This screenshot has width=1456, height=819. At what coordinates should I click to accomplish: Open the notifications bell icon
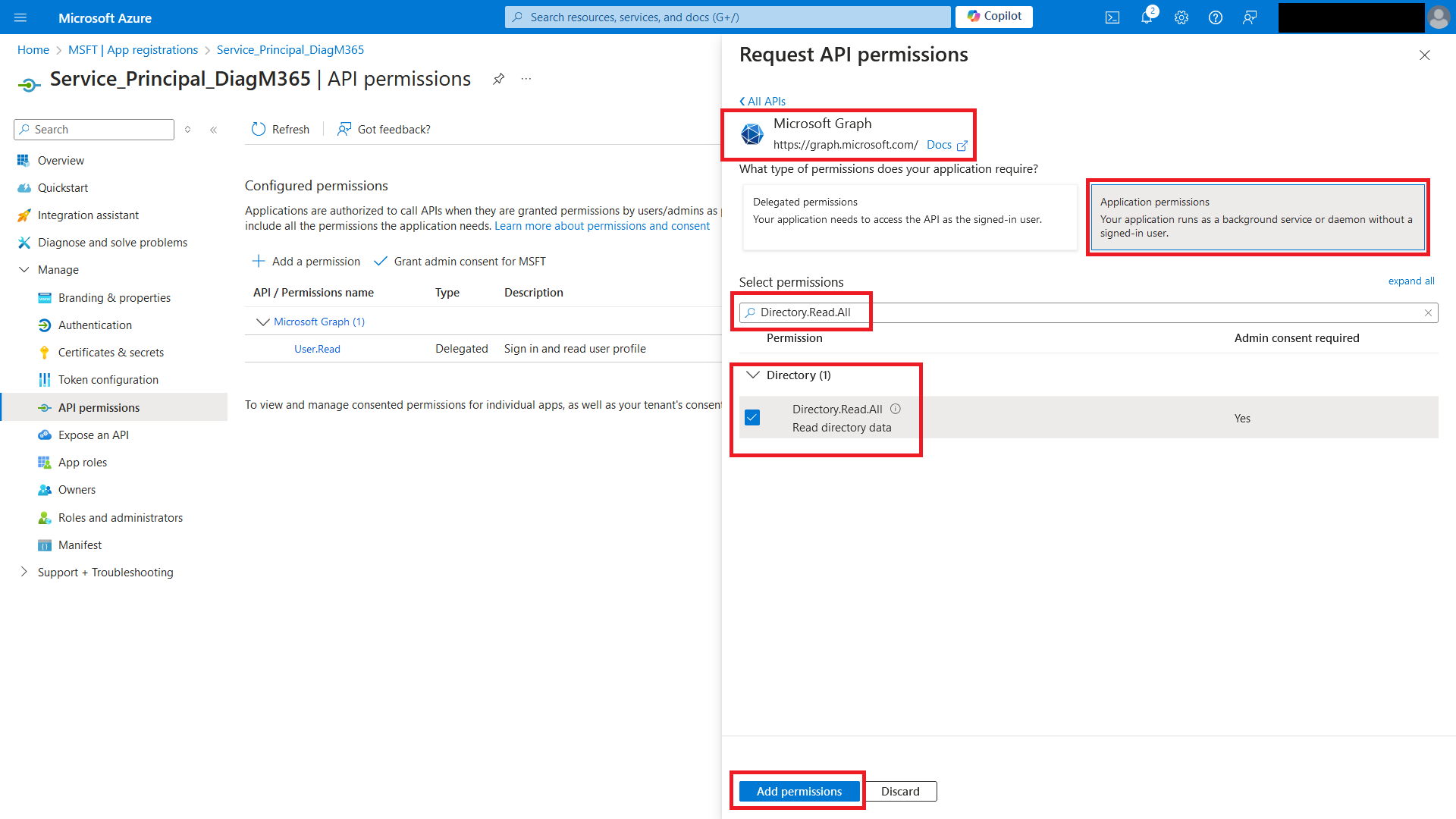(x=1147, y=17)
